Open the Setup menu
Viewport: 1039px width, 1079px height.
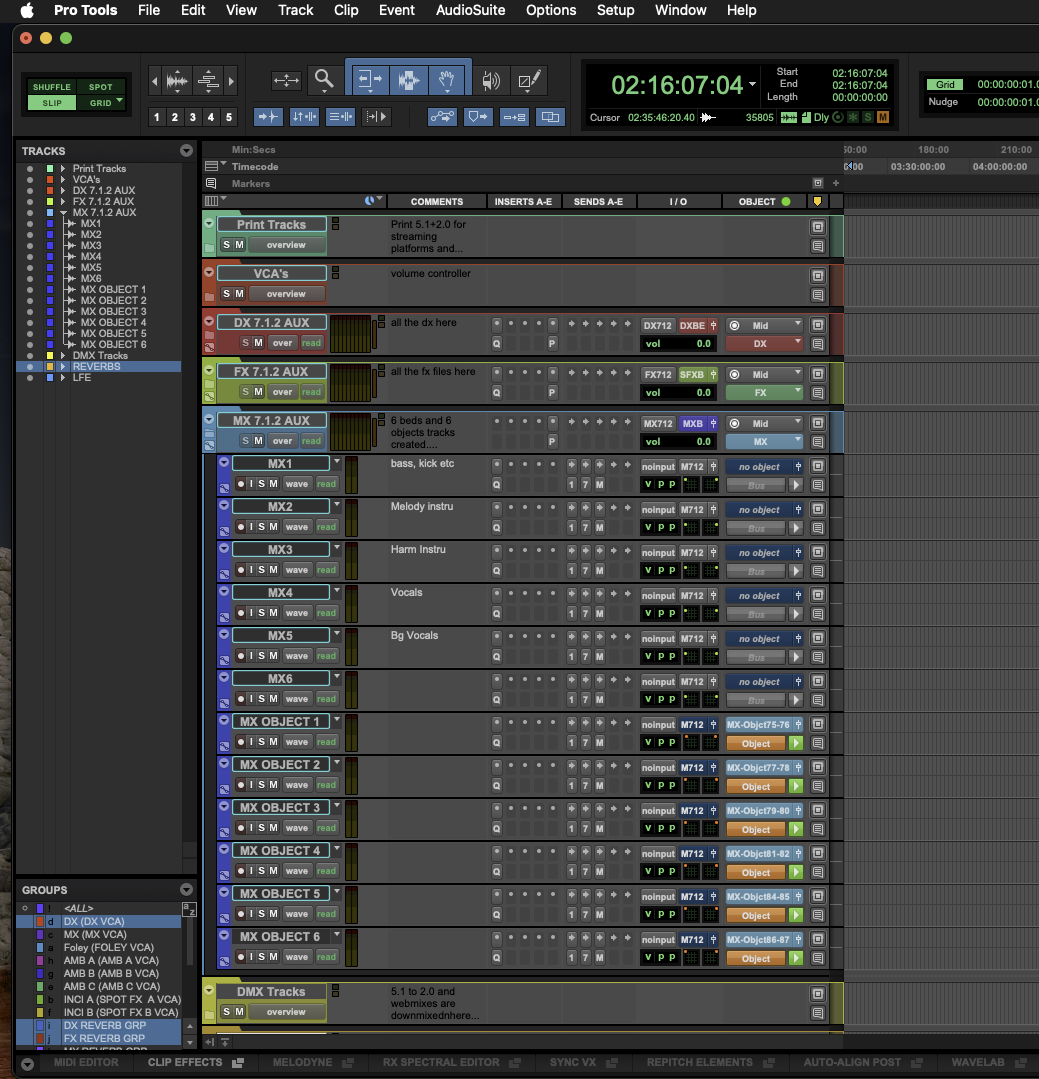615,10
